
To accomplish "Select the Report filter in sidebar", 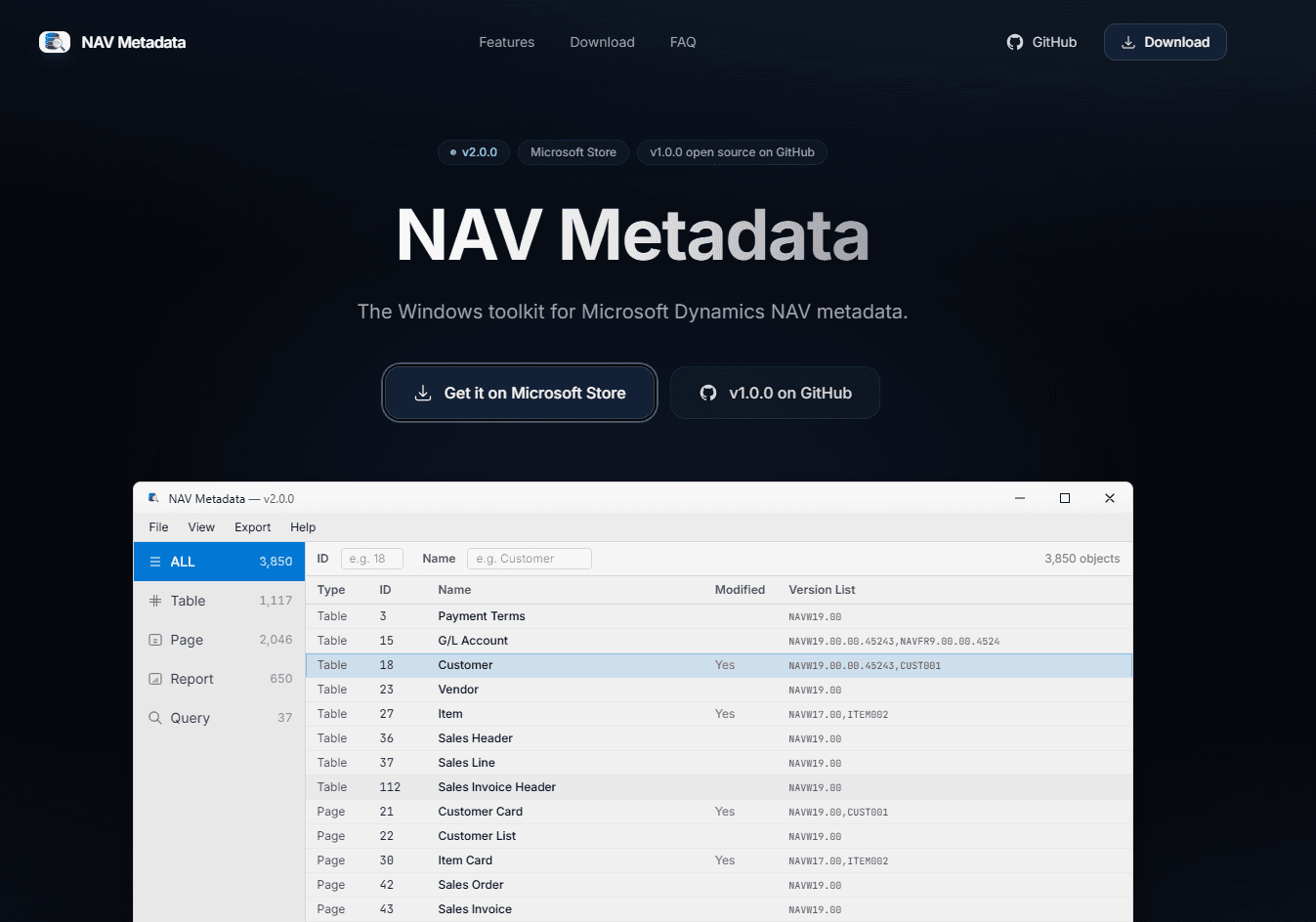I will (x=219, y=679).
